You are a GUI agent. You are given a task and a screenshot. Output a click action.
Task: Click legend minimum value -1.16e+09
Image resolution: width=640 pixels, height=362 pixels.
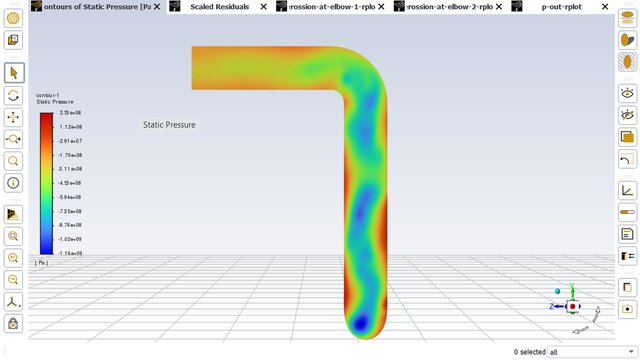coord(70,253)
